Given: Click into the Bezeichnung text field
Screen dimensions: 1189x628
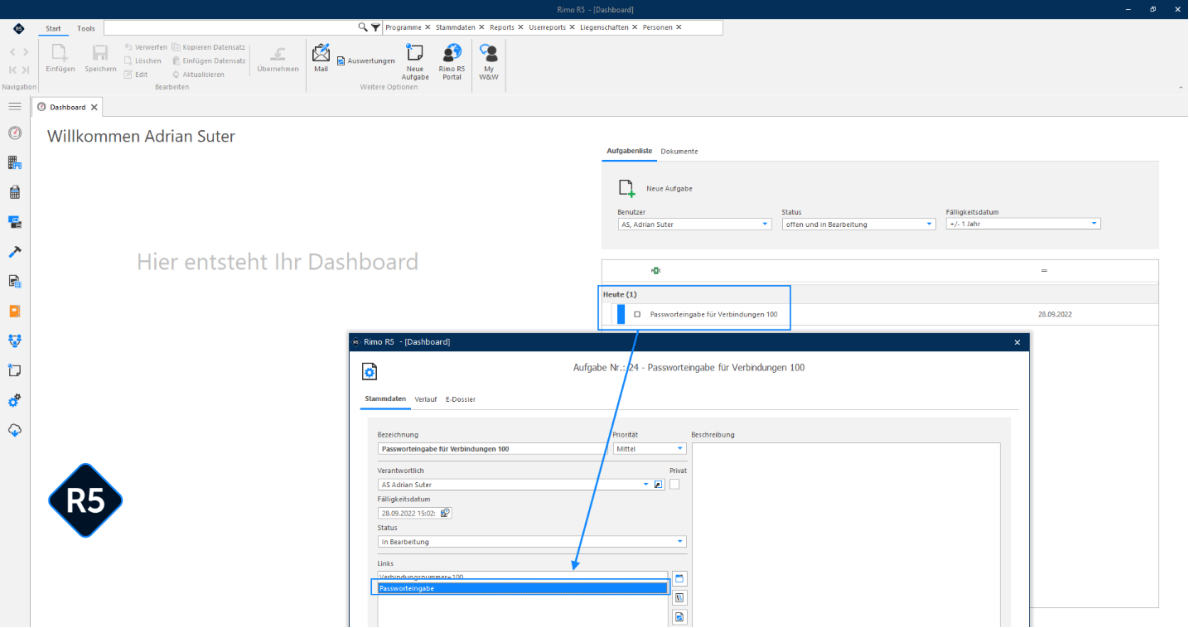Looking at the screenshot, I should [x=494, y=449].
